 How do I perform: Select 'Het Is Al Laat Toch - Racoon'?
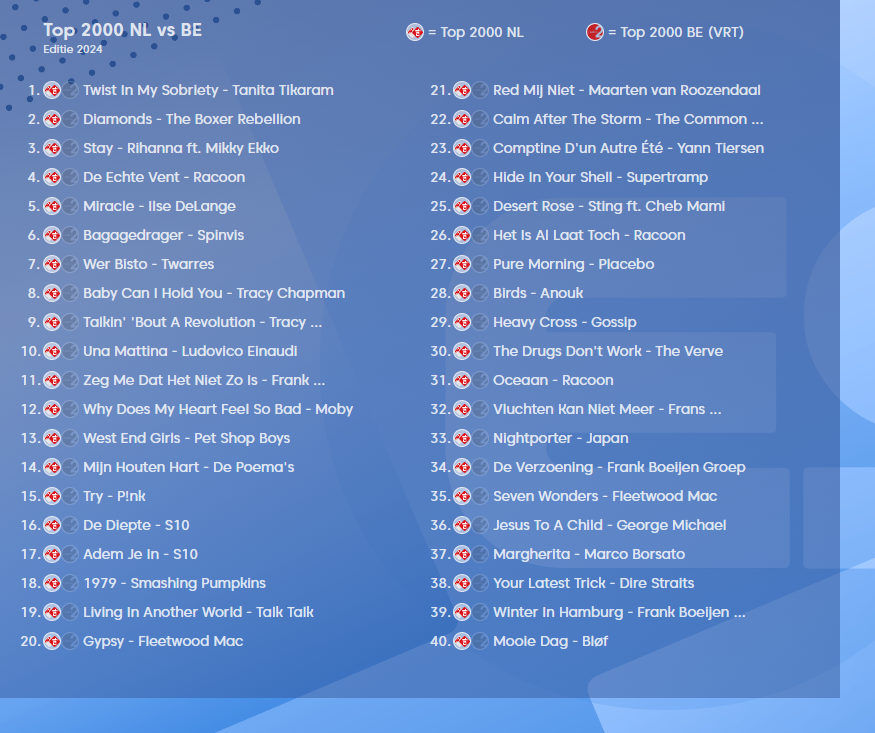pos(589,235)
